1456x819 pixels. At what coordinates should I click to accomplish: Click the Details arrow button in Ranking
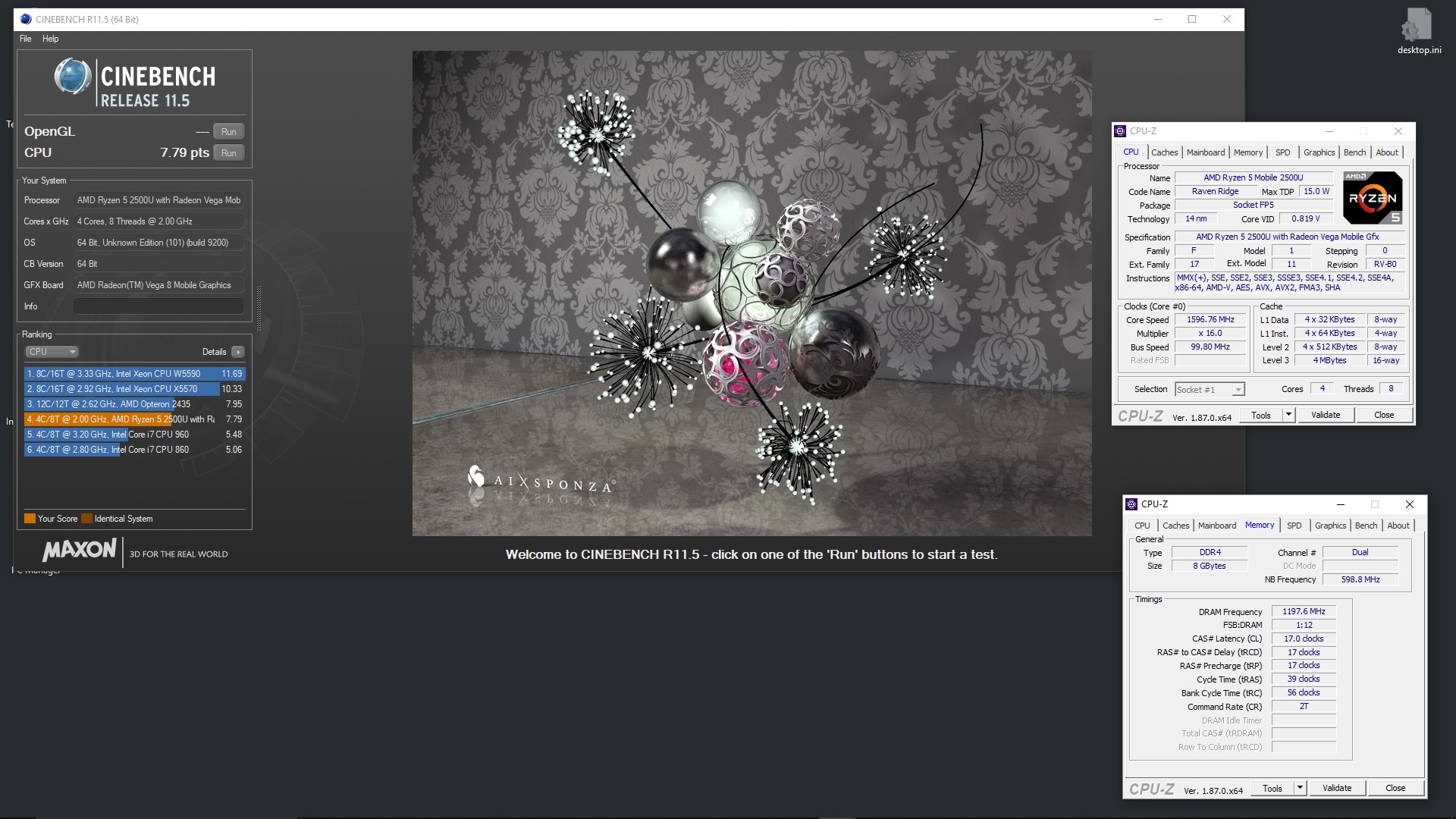[x=238, y=352]
